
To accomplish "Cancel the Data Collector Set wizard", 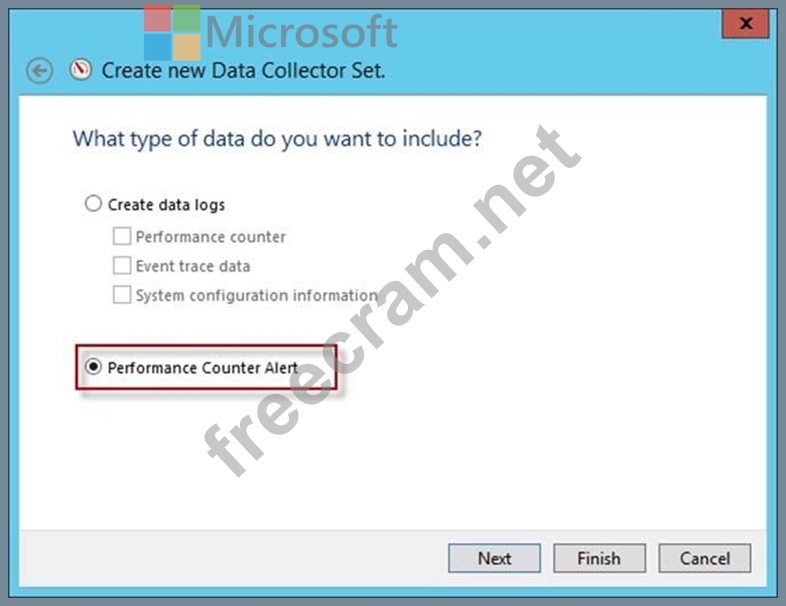I will tap(704, 558).
